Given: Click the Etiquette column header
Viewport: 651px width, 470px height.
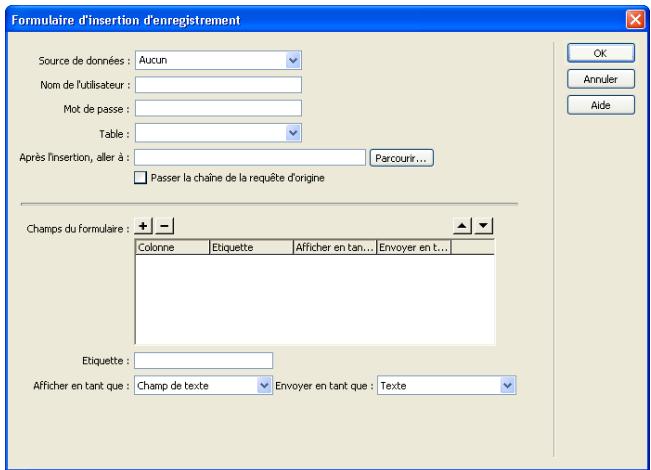Looking at the screenshot, I should 252,247.
